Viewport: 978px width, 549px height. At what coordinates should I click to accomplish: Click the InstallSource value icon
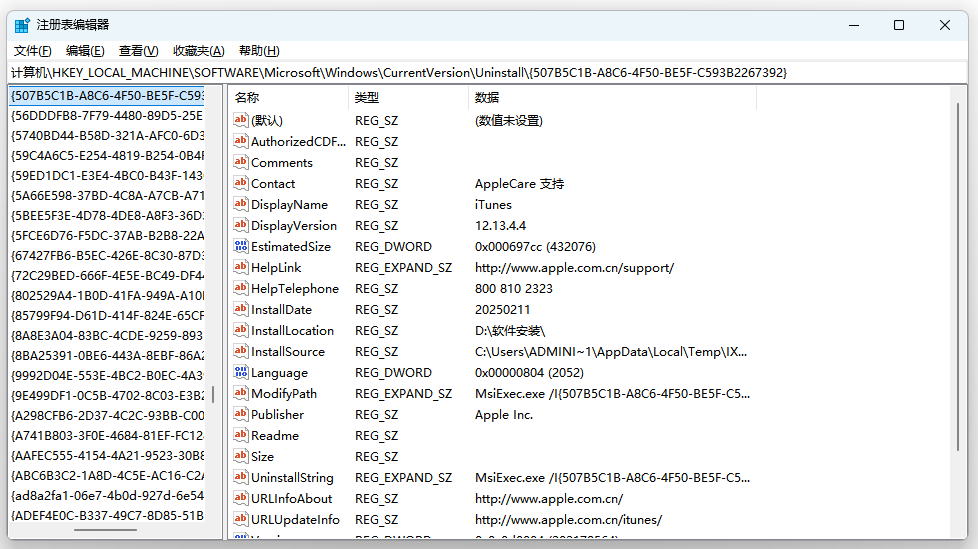(x=241, y=351)
